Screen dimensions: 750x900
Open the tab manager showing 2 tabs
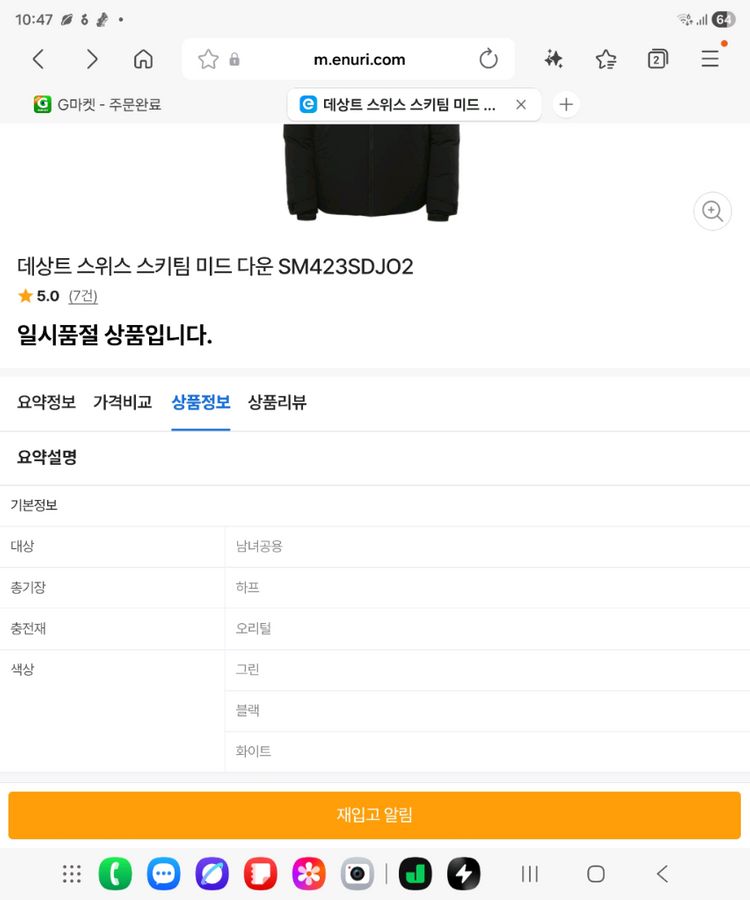tap(657, 59)
